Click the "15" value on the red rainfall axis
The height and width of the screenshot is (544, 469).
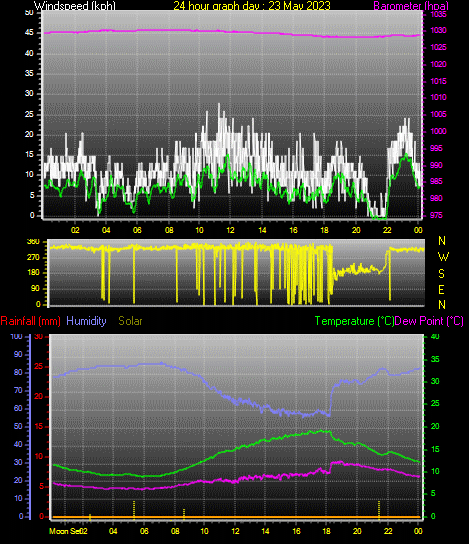click(x=39, y=426)
